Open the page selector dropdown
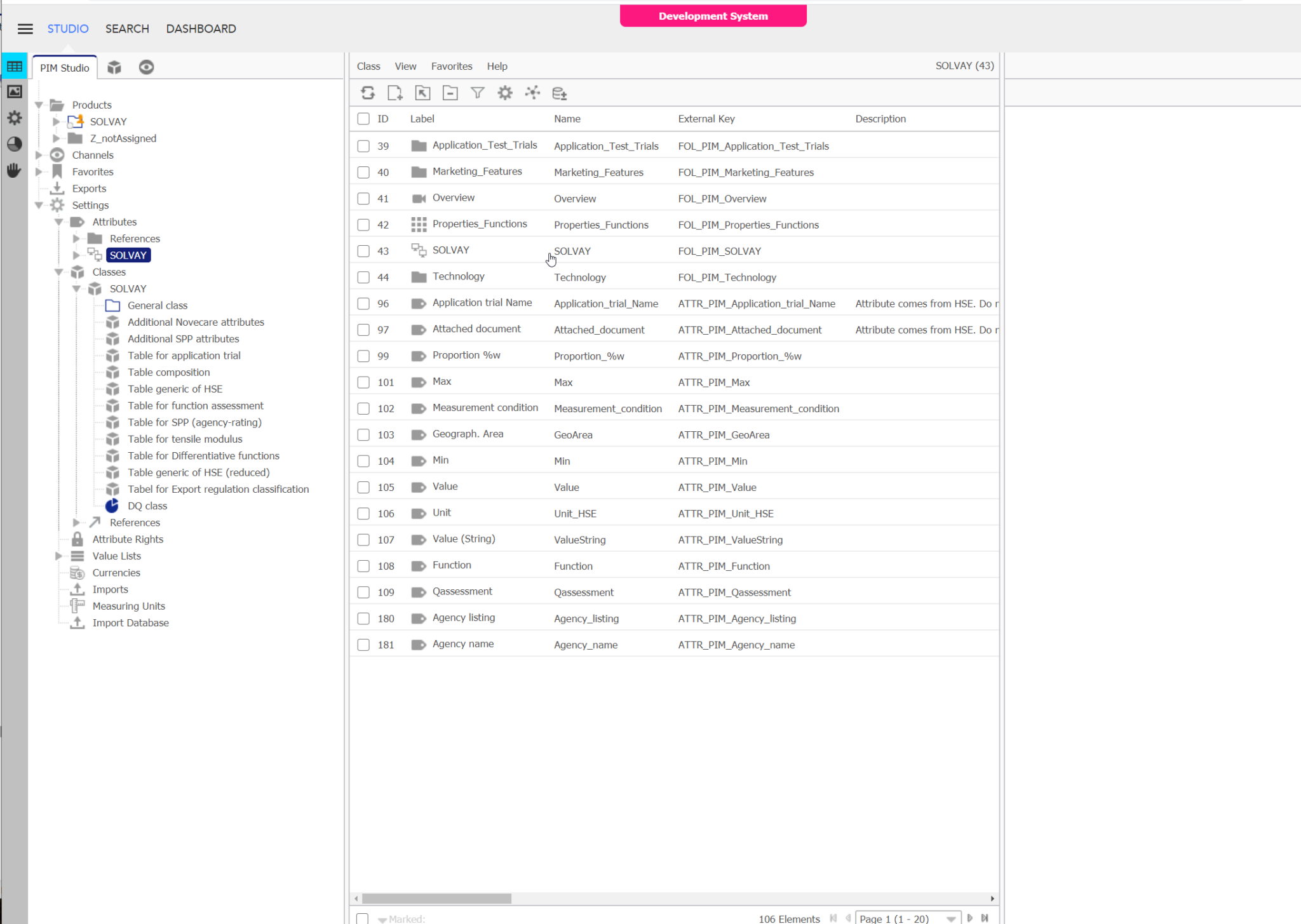This screenshot has width=1301, height=924. pos(950,918)
